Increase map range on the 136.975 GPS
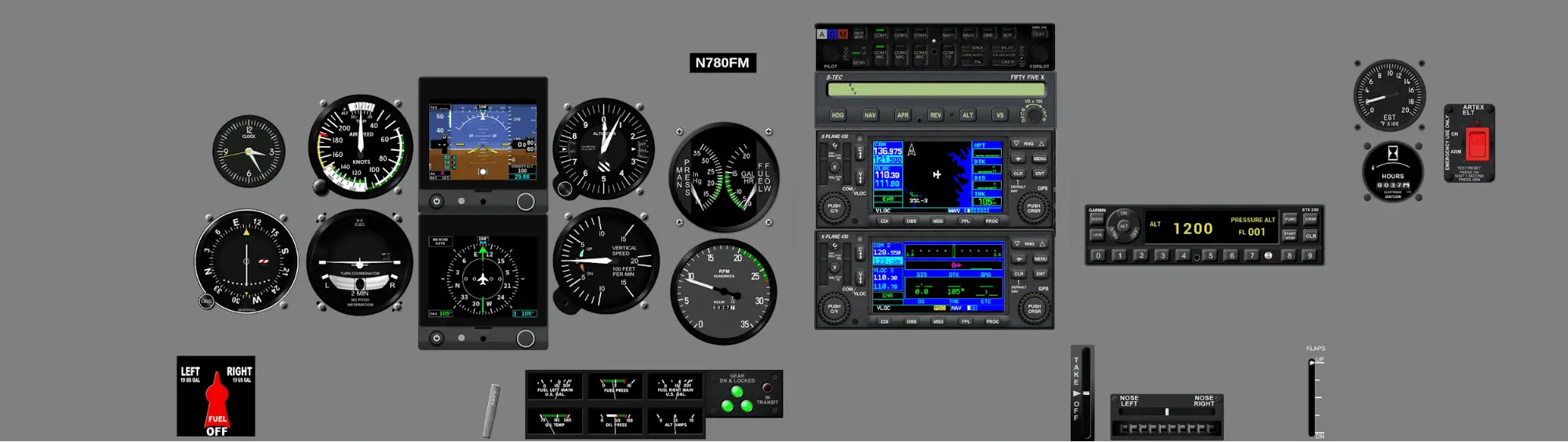Image resolution: width=1568 pixels, height=442 pixels. pos(1042,144)
